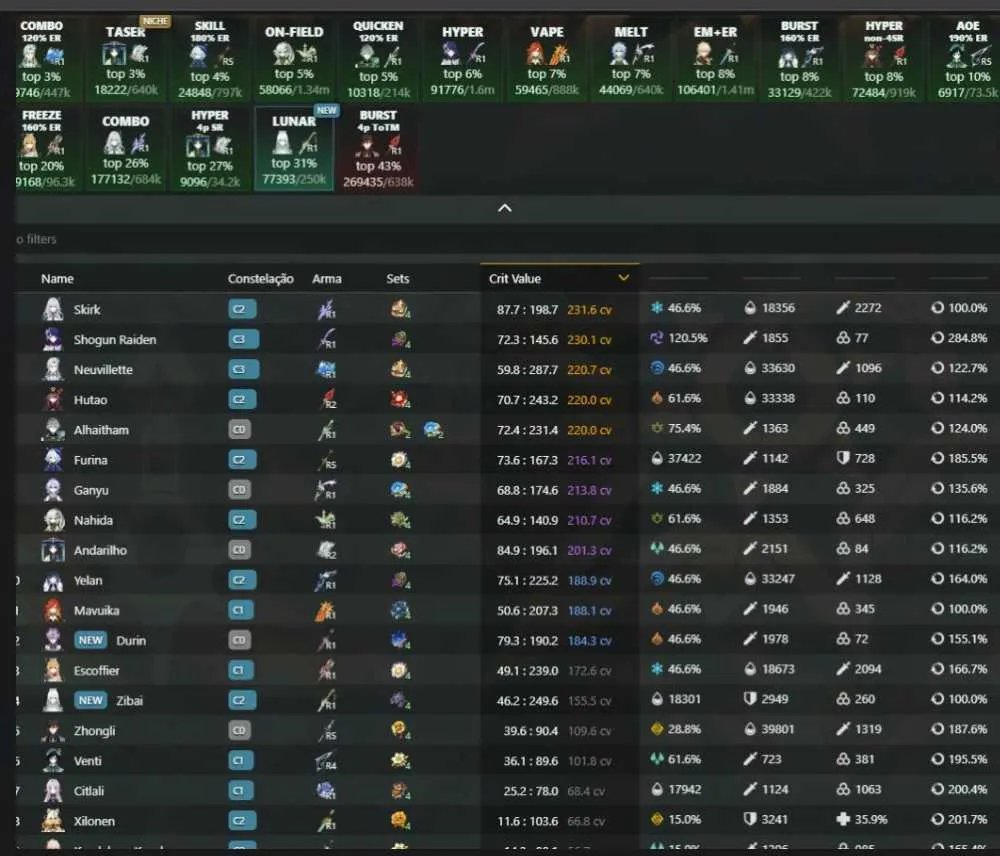Open the Crit Value column sort dropdown
Screen dimensions: 1000x856
point(624,278)
